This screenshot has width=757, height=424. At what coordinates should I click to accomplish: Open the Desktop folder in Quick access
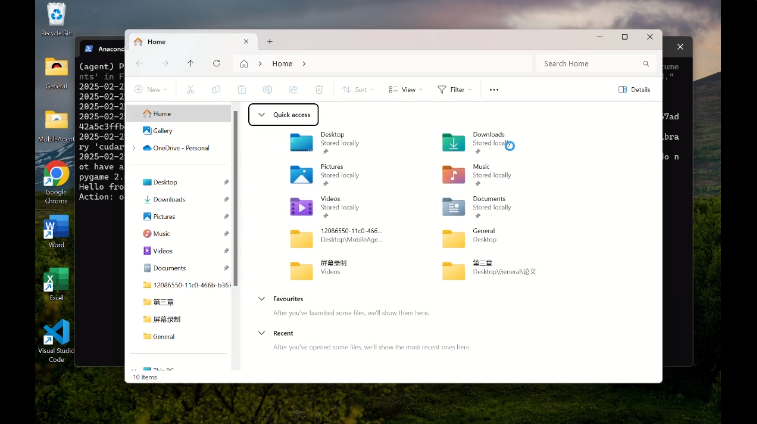pos(324,142)
